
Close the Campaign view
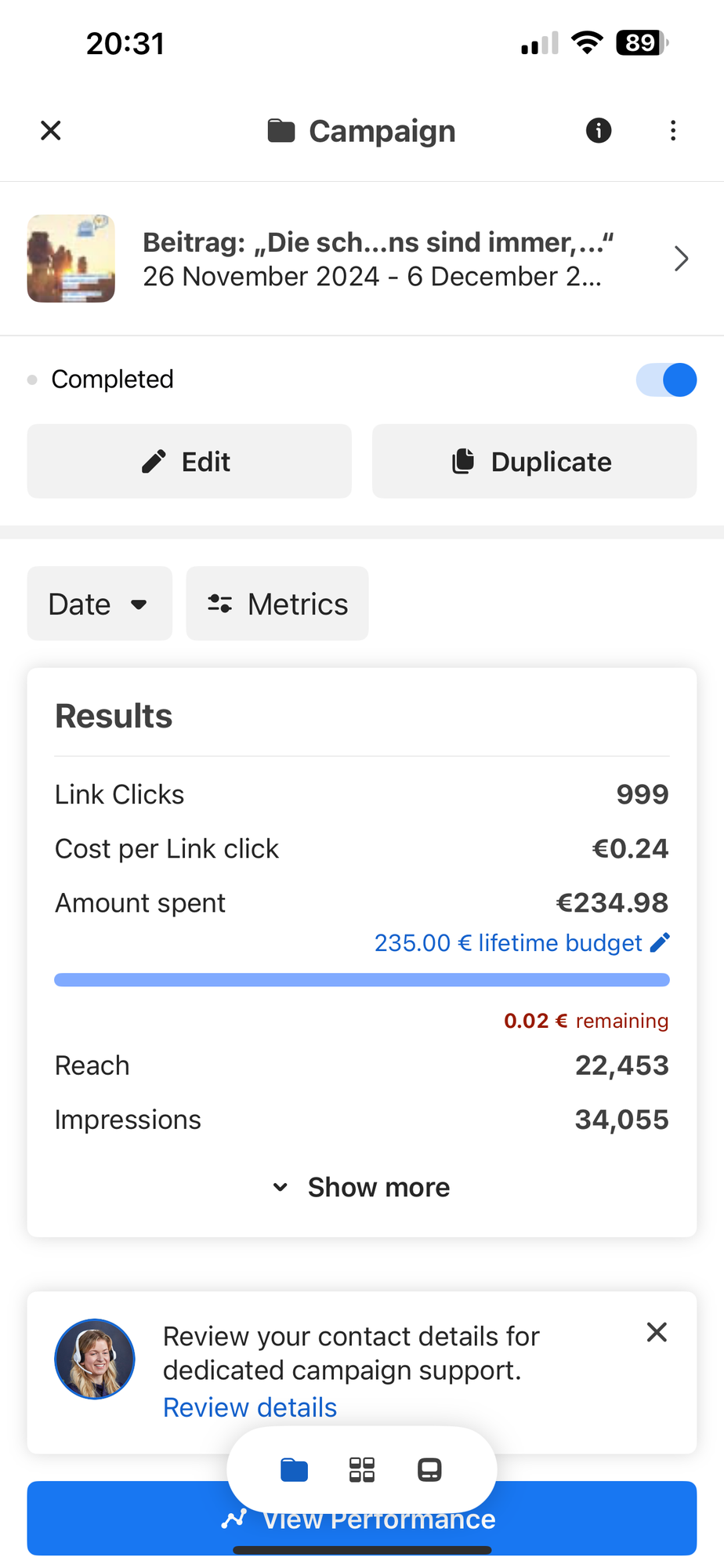[50, 130]
